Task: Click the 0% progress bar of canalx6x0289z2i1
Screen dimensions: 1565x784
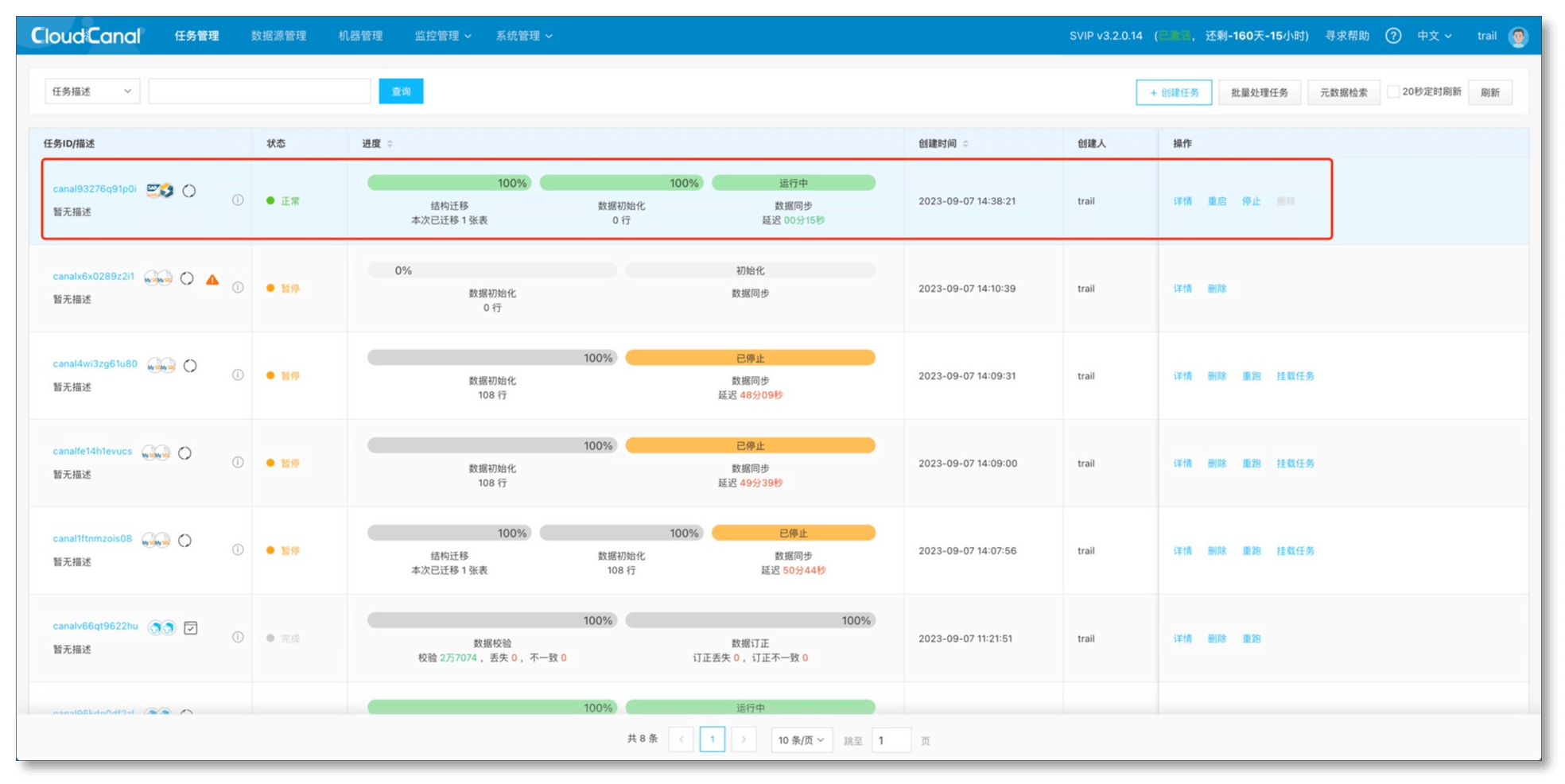Action: pyautogui.click(x=492, y=270)
